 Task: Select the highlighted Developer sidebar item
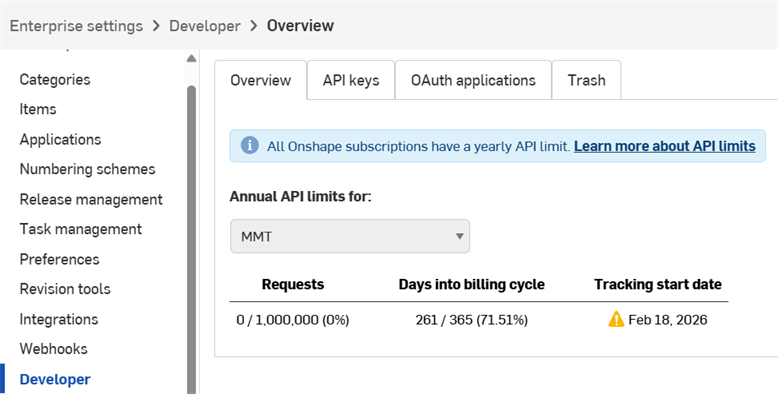tap(55, 379)
